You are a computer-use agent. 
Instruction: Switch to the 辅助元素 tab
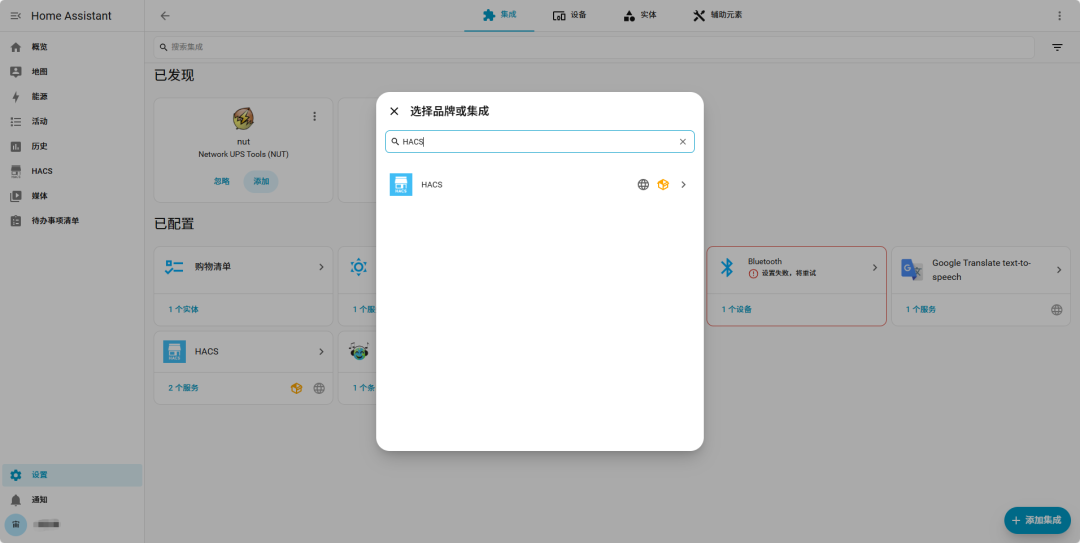[717, 15]
